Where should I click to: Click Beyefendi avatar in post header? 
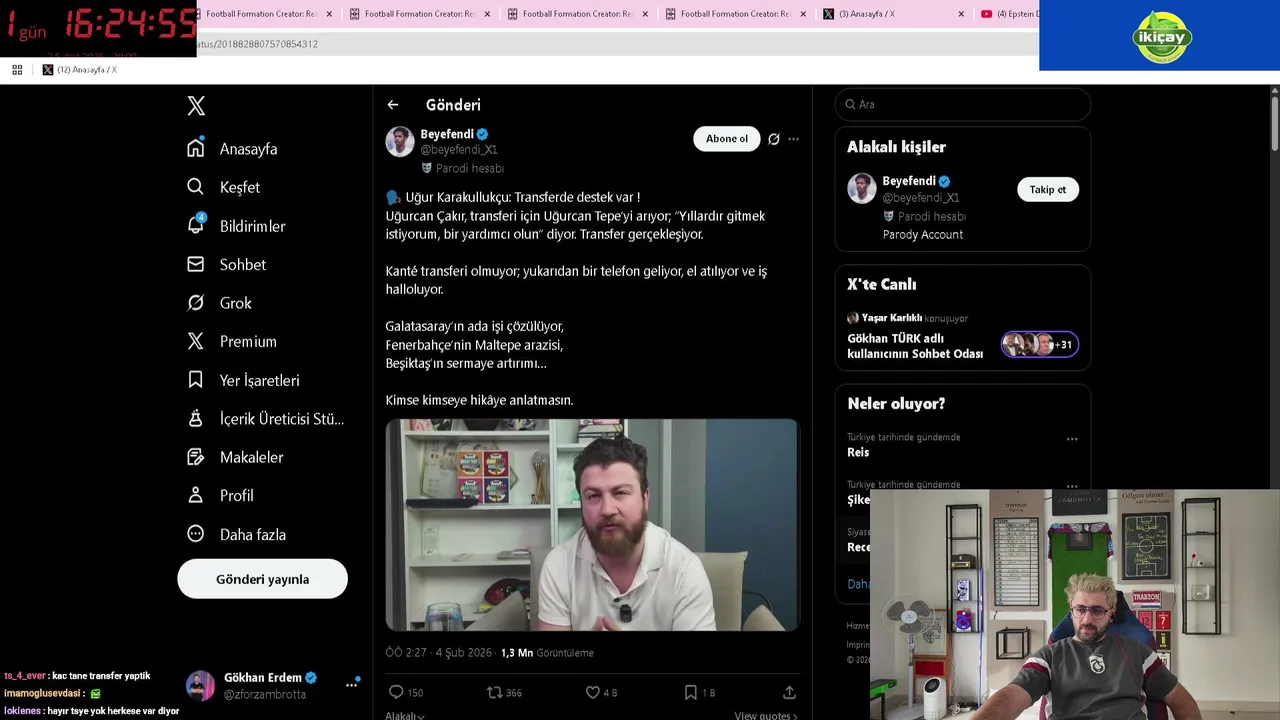400,142
